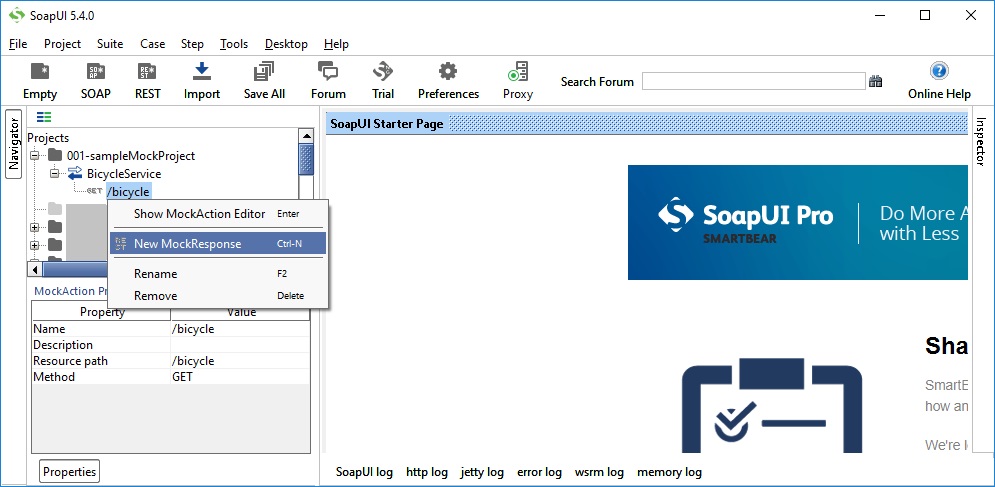
Task: Choose Show MockAction Editor
Action: (218, 214)
